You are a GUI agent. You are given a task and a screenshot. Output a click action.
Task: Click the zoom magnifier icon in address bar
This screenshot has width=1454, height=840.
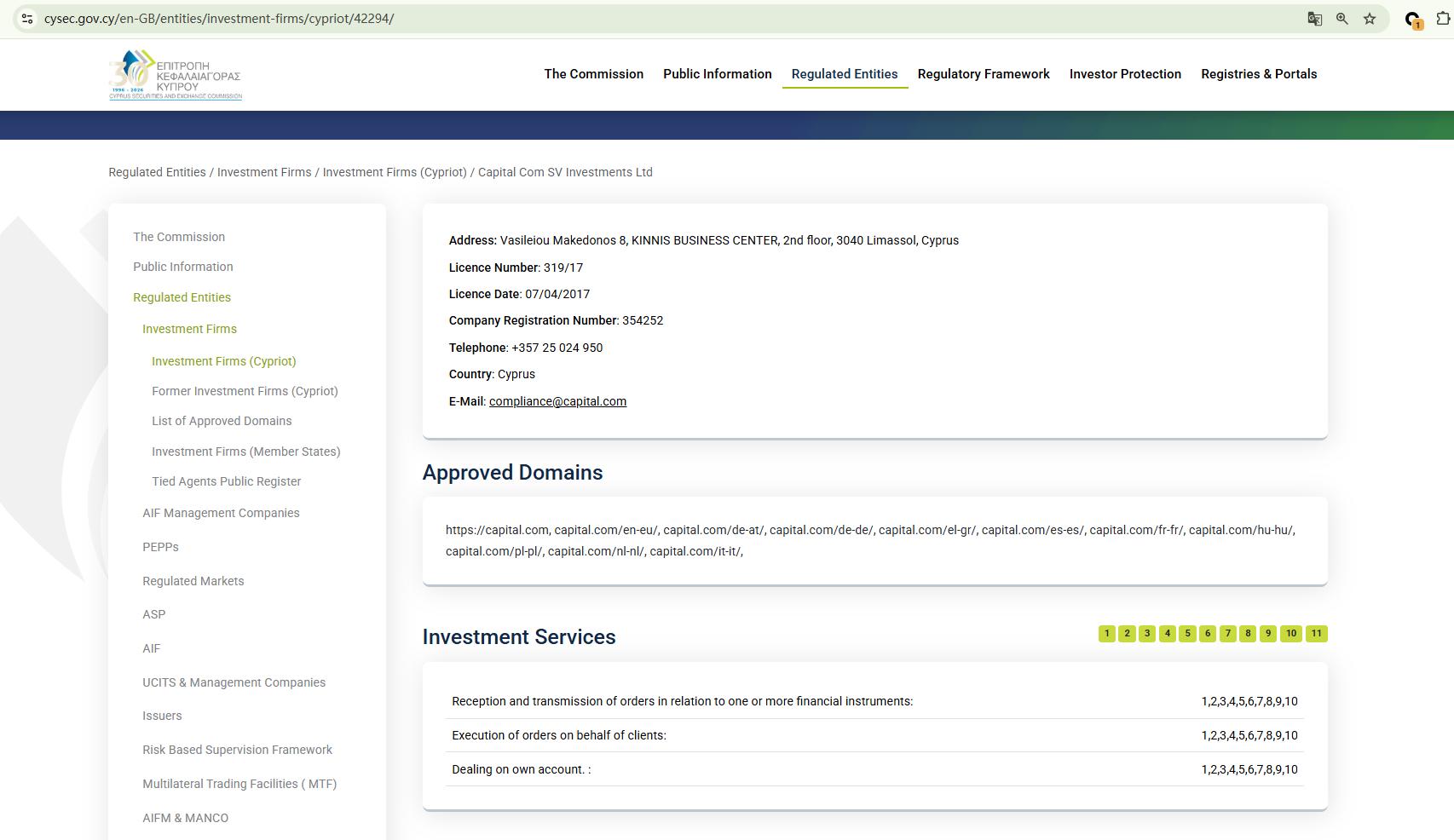click(1342, 19)
